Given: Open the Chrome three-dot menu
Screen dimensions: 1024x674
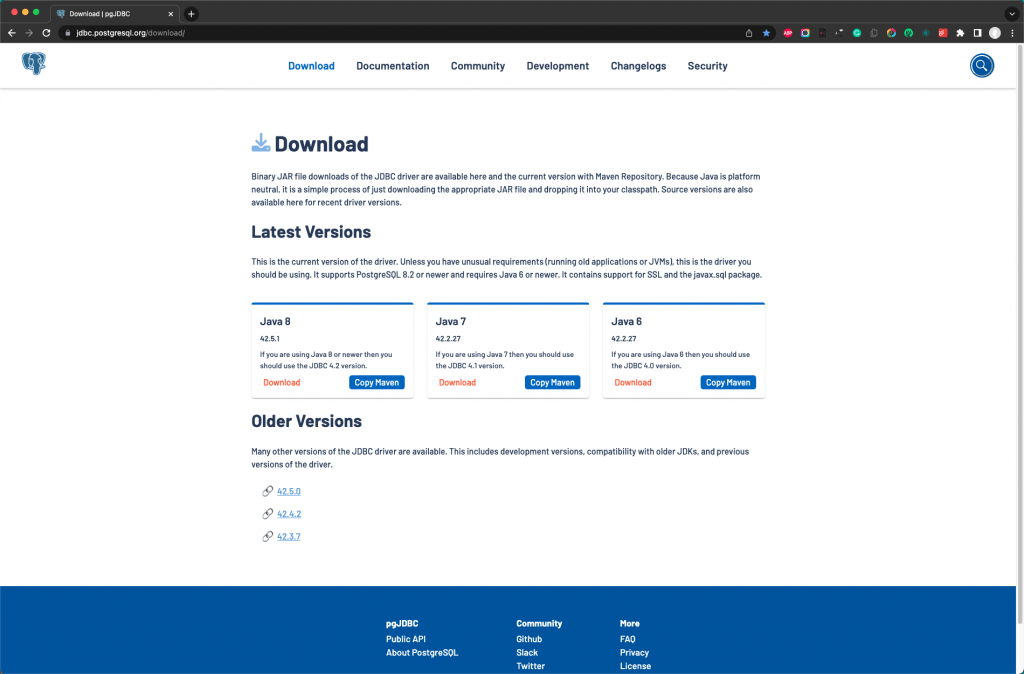Looking at the screenshot, I should [1012, 33].
